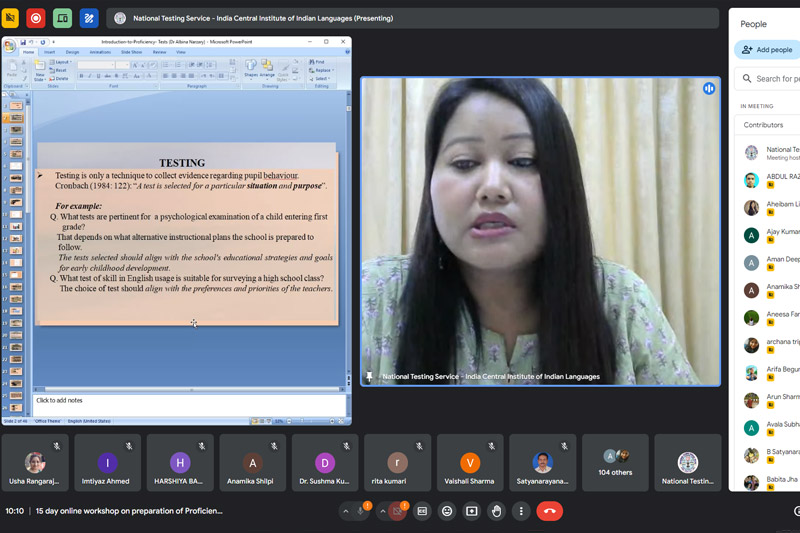Viewport: 800px width, 533px height.
Task: Open the Review ribbon tab
Action: click(159, 52)
